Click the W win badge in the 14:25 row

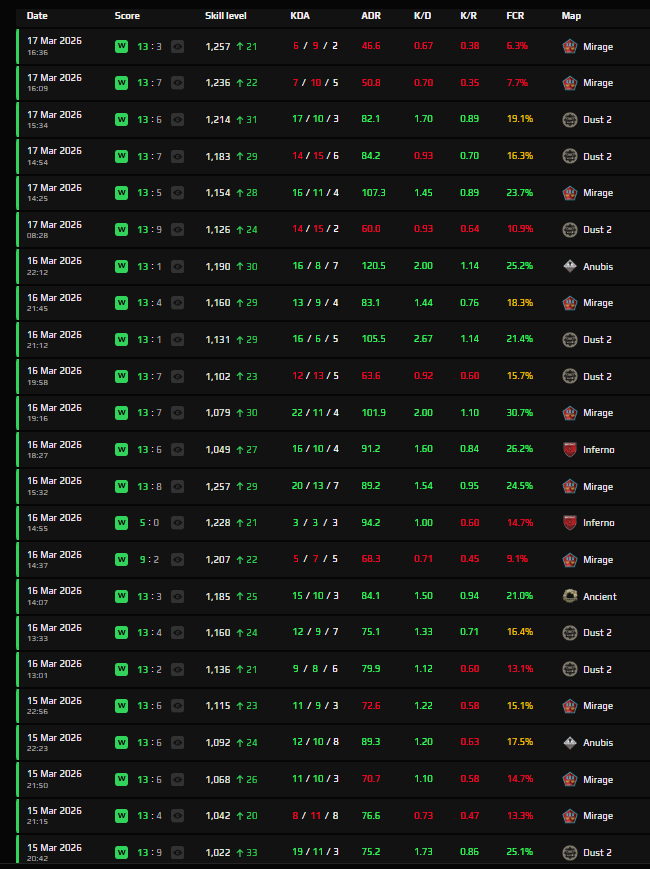[x=121, y=193]
